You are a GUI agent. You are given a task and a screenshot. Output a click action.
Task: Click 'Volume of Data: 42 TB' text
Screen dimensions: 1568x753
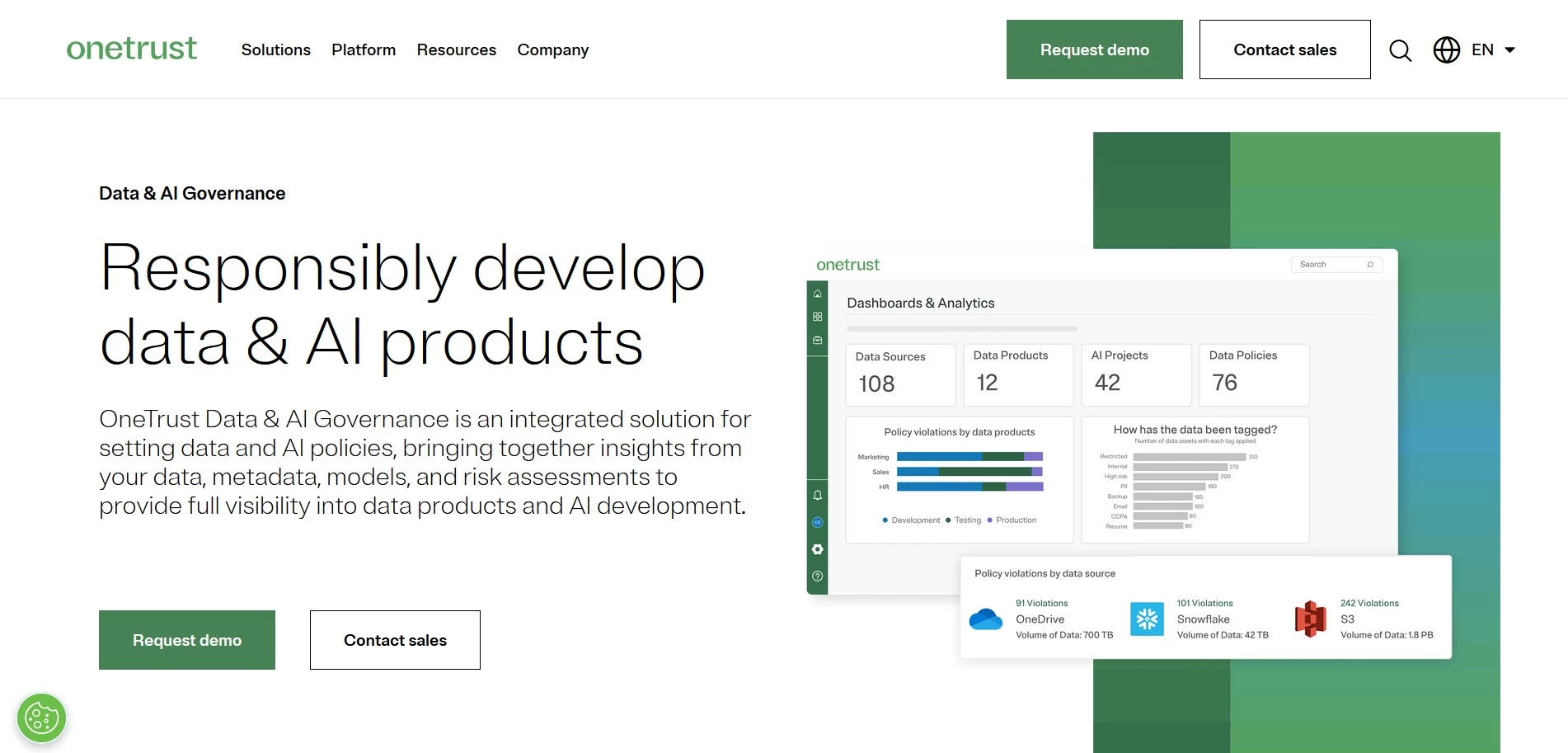point(1223,635)
